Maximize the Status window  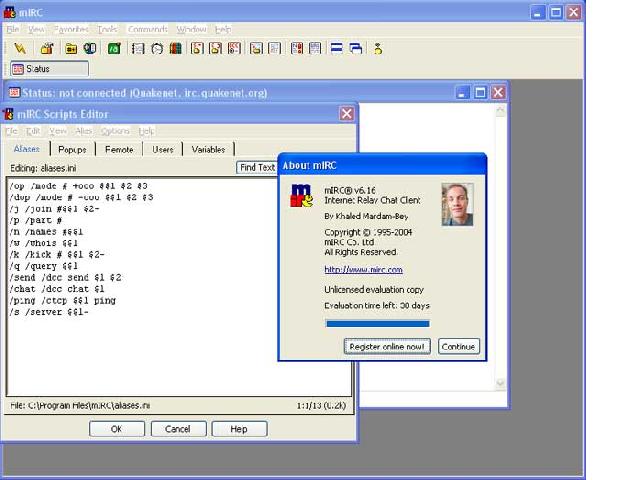click(x=480, y=93)
